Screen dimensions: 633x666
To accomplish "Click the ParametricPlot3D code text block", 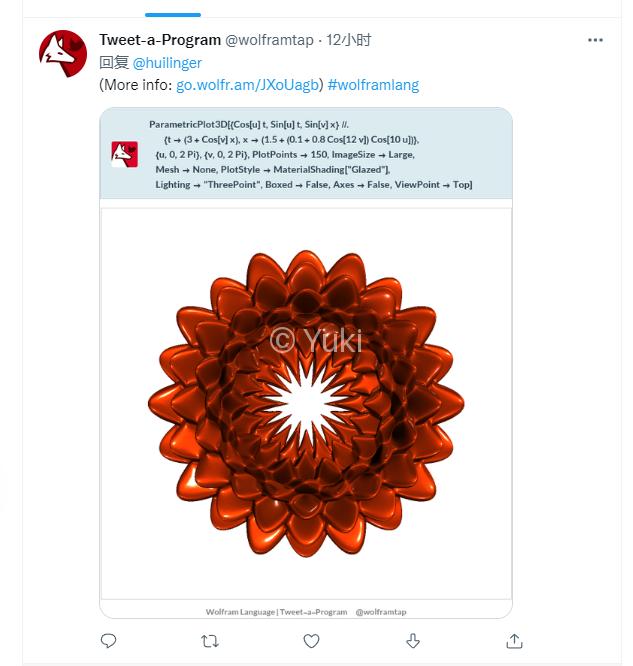I will tap(310, 154).
